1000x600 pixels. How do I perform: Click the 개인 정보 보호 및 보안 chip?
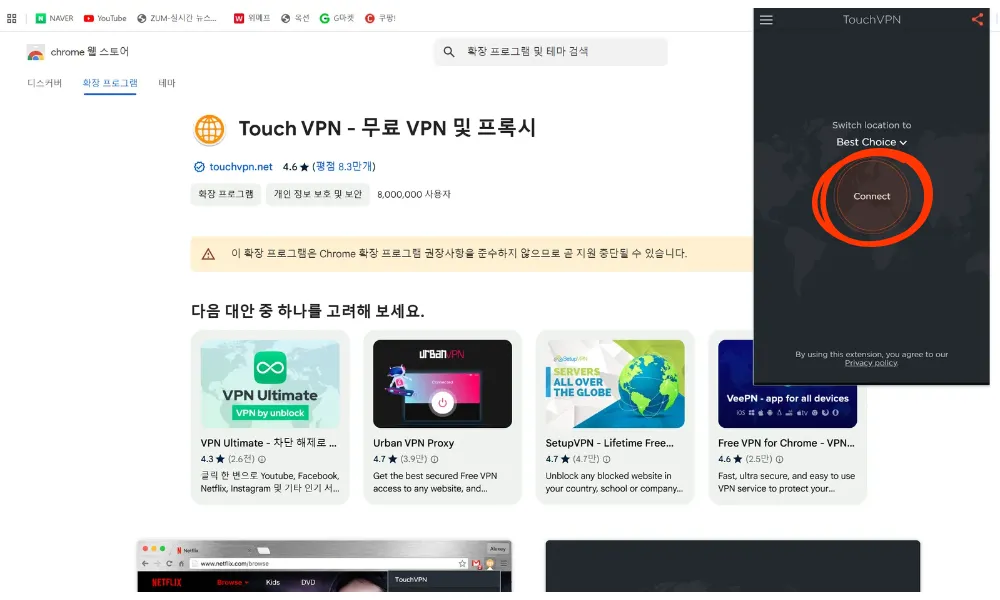click(318, 194)
